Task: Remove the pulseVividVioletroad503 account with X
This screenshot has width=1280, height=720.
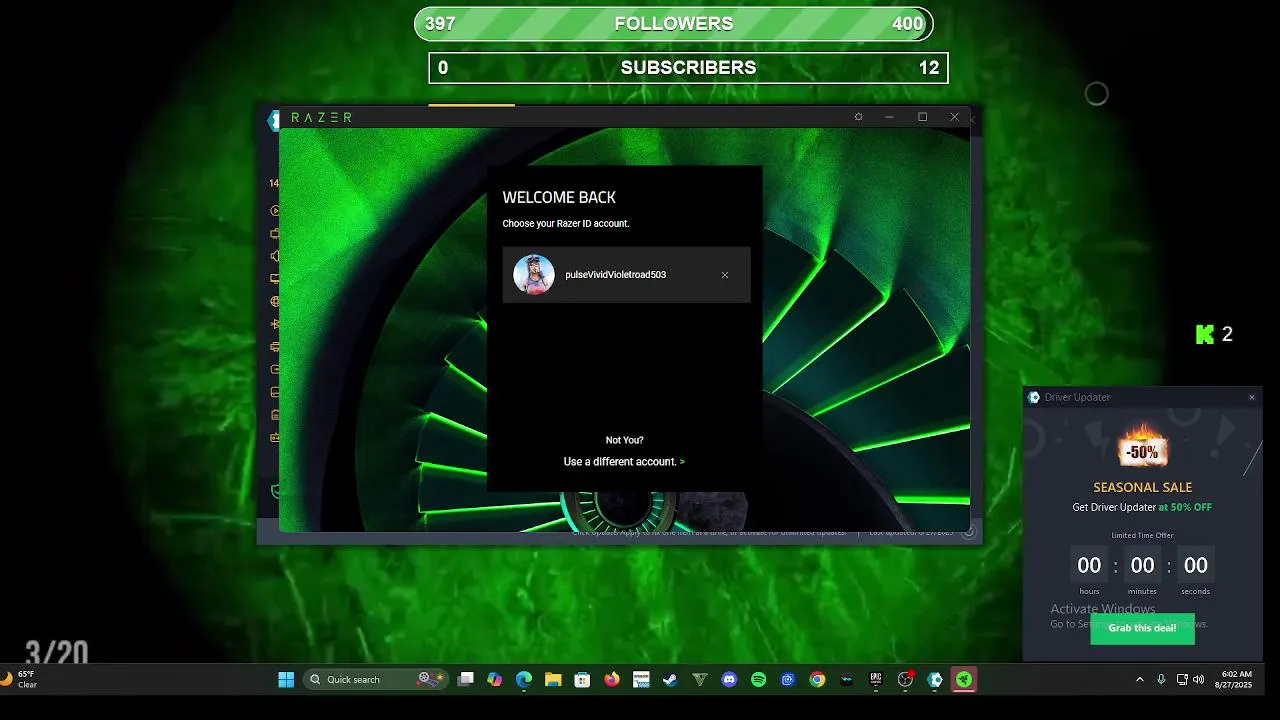Action: pos(725,275)
